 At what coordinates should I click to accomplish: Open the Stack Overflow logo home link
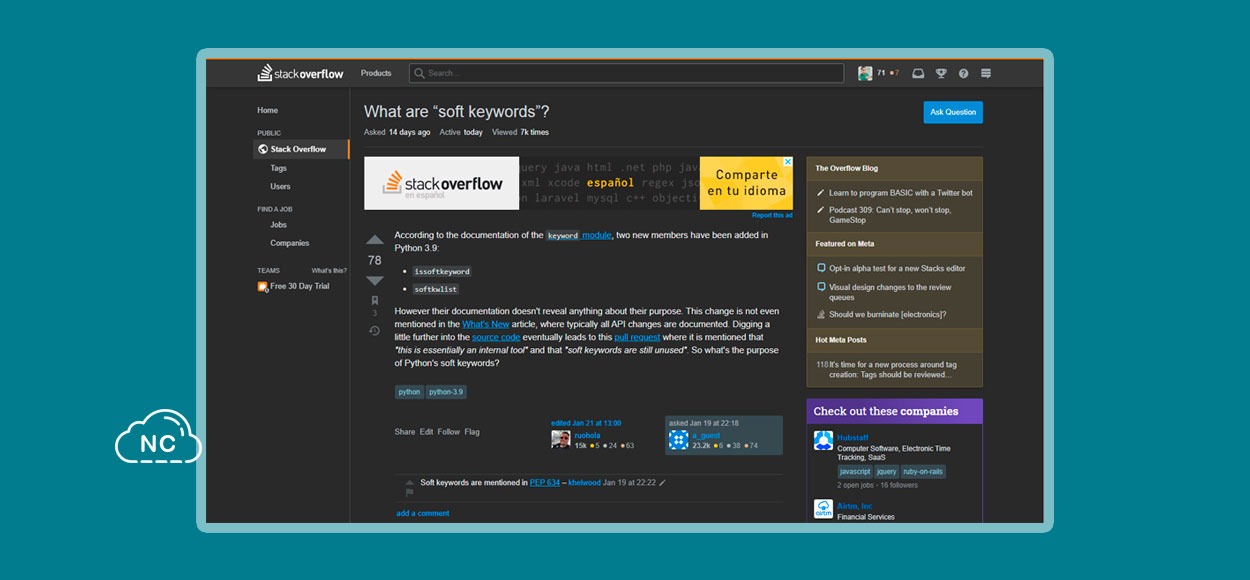pos(300,73)
